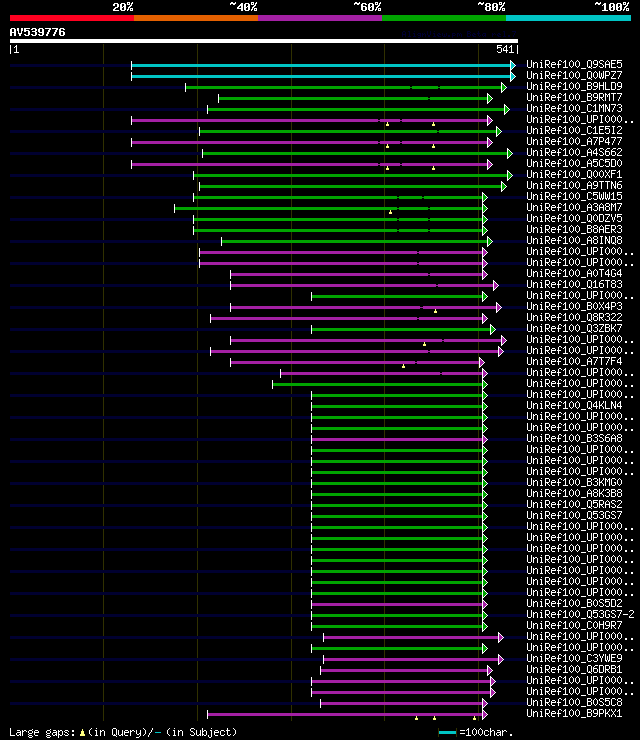Select the UniRef100_B8AER3 label
This screenshot has height=740, width=640.
pos(574,229)
